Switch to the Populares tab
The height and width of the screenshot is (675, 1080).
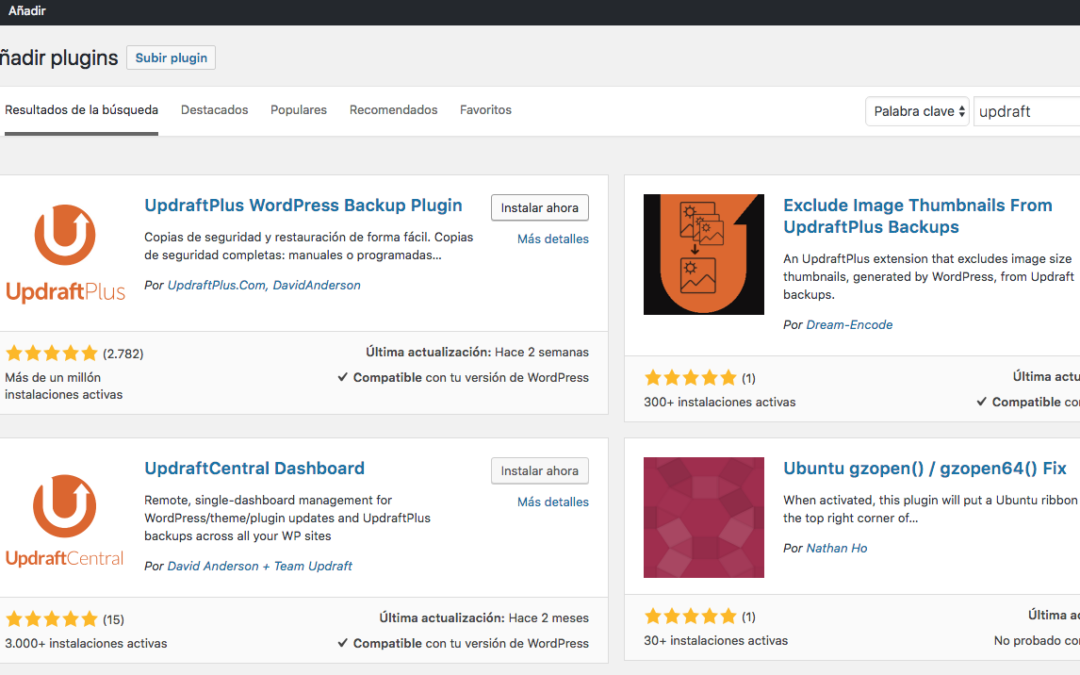point(298,110)
